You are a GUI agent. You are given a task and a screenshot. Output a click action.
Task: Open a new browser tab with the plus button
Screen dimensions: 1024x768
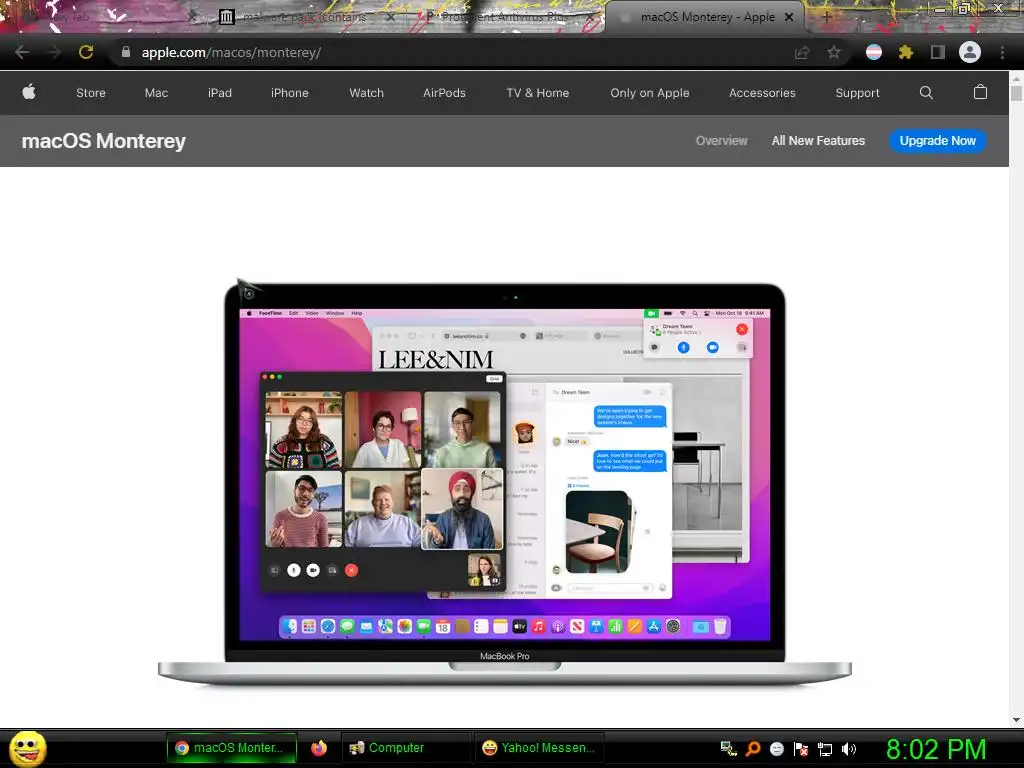pos(826,18)
